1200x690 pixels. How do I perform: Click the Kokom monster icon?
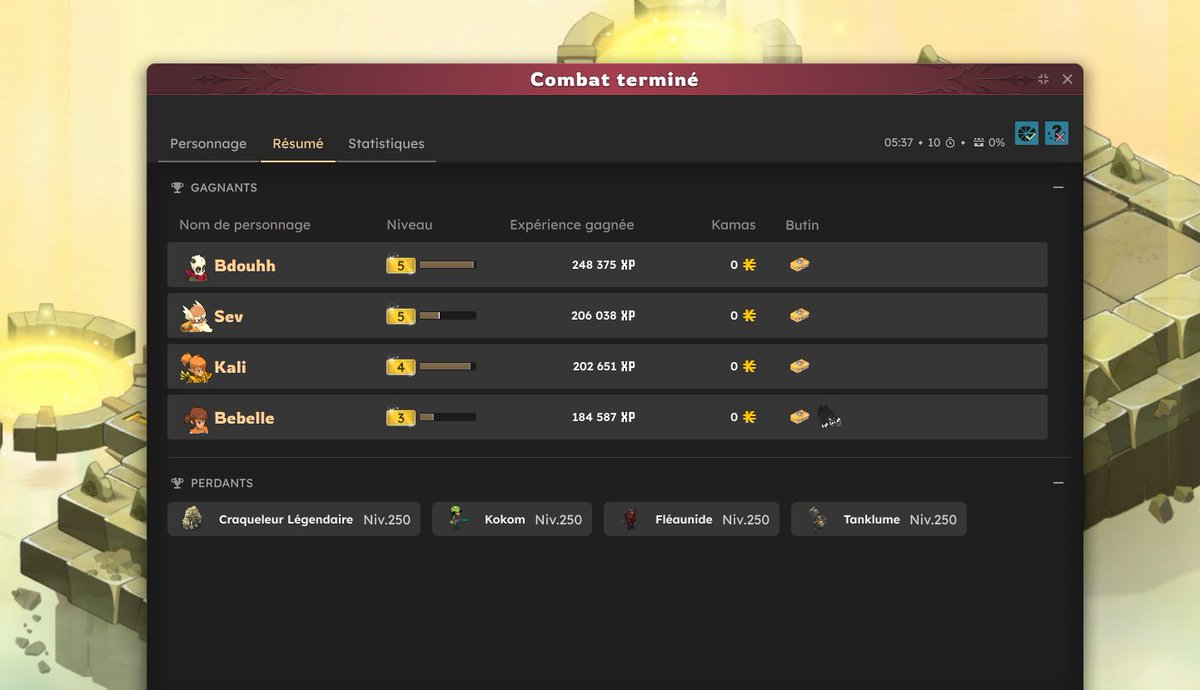(x=457, y=518)
